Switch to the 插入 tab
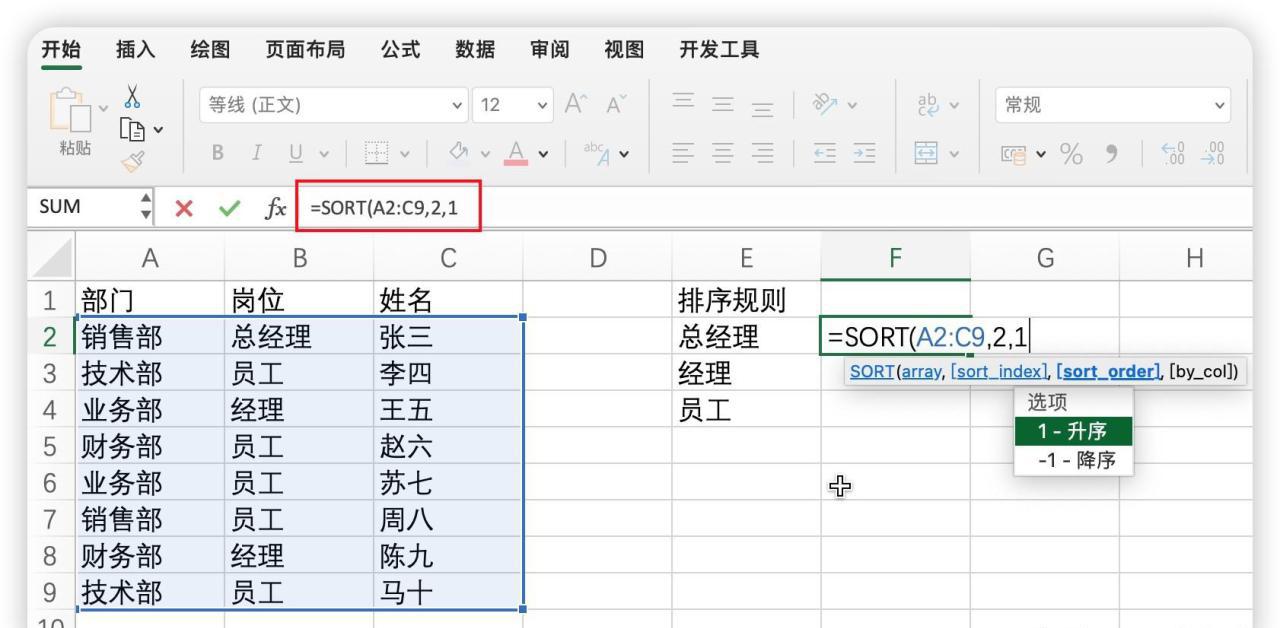Viewport: 1280px width, 628px height. click(136, 48)
